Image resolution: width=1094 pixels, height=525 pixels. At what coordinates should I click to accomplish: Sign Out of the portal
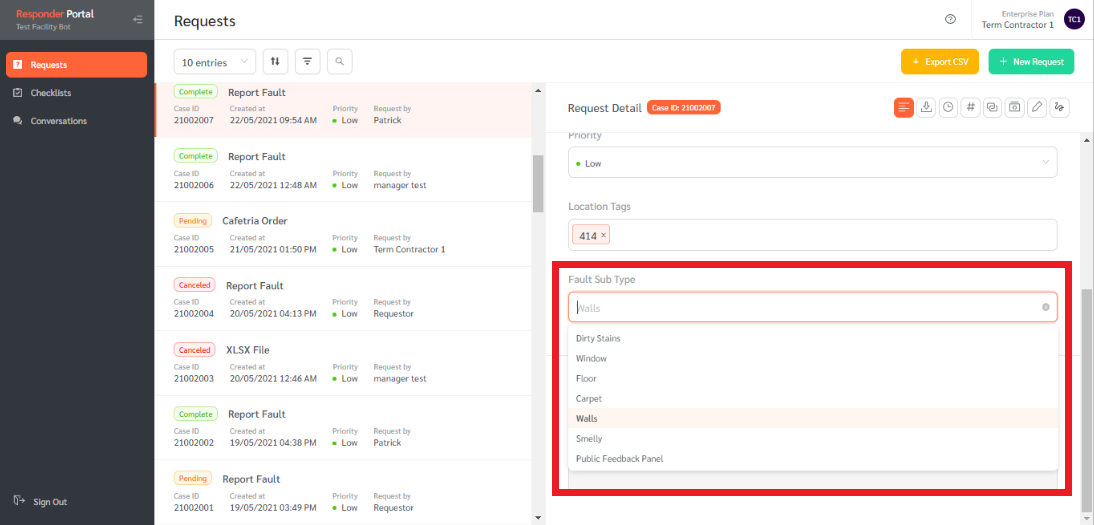pos(40,501)
